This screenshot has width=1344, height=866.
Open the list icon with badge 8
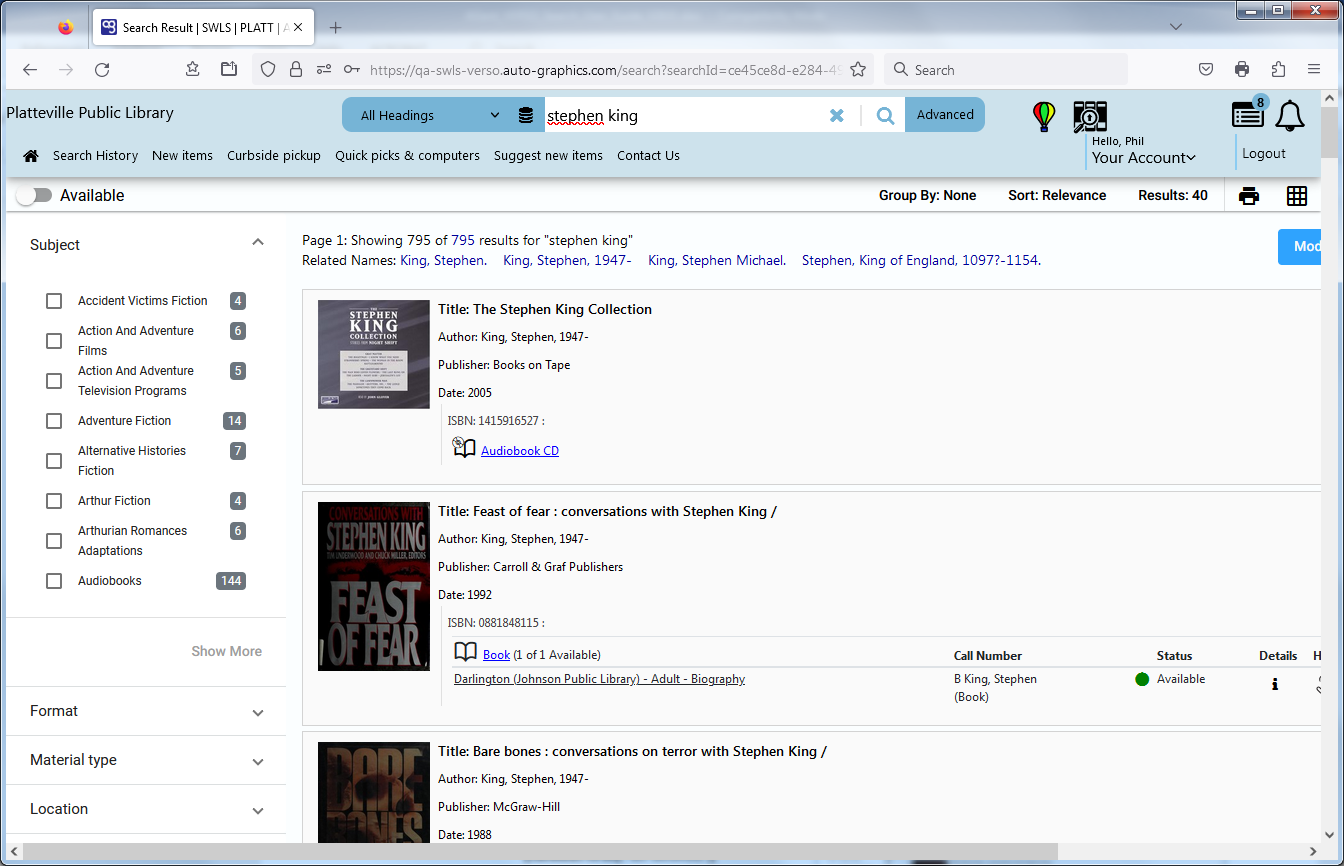1248,114
